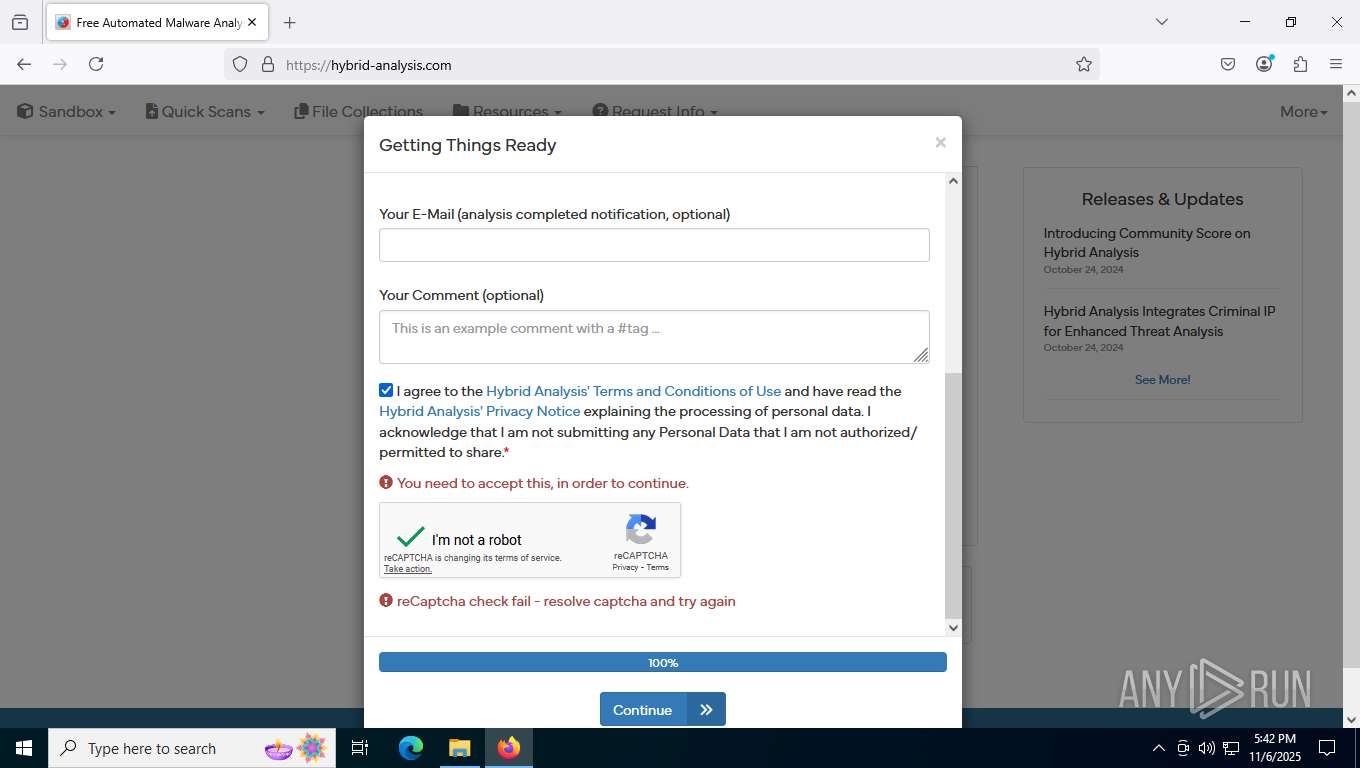The width and height of the screenshot is (1360, 768).
Task: View site info via the padlock icon
Action: point(268,64)
